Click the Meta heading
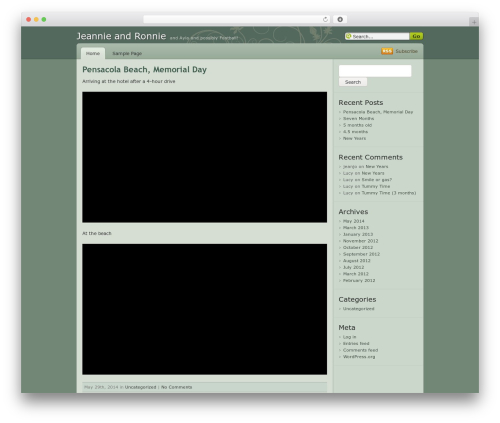The image size is (500, 423). point(347,328)
